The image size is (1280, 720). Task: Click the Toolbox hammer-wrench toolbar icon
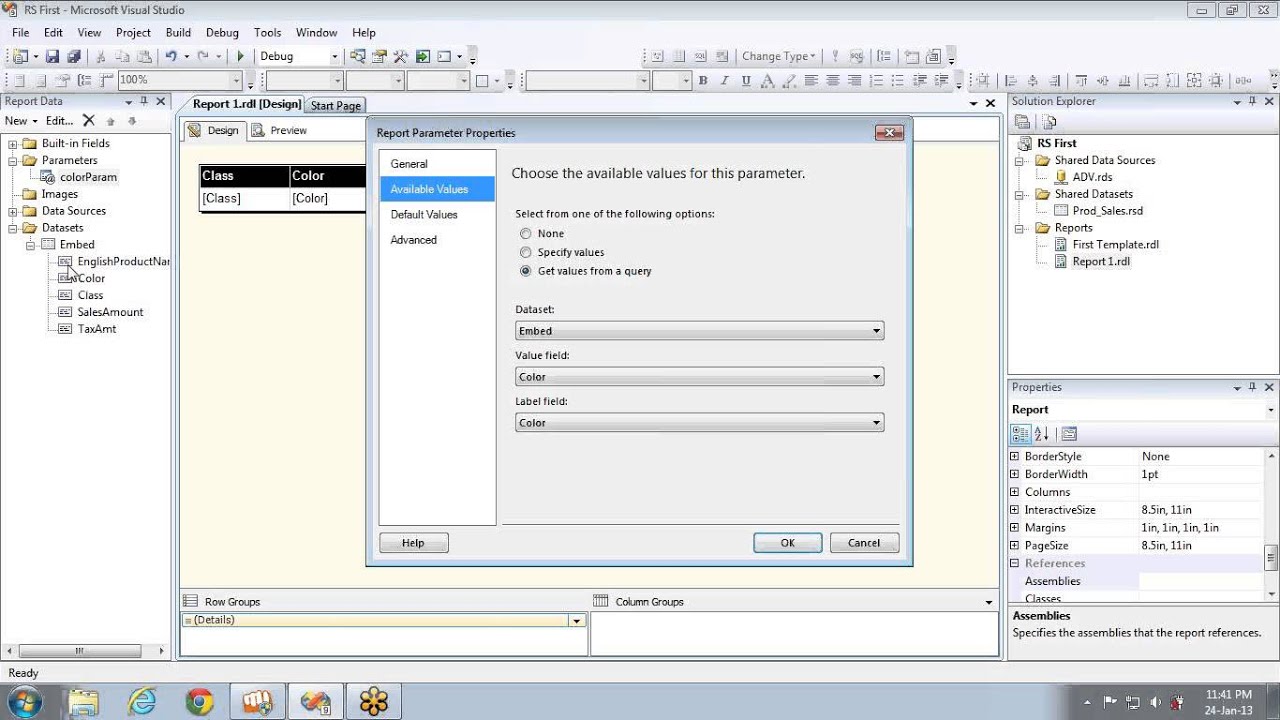(x=401, y=57)
